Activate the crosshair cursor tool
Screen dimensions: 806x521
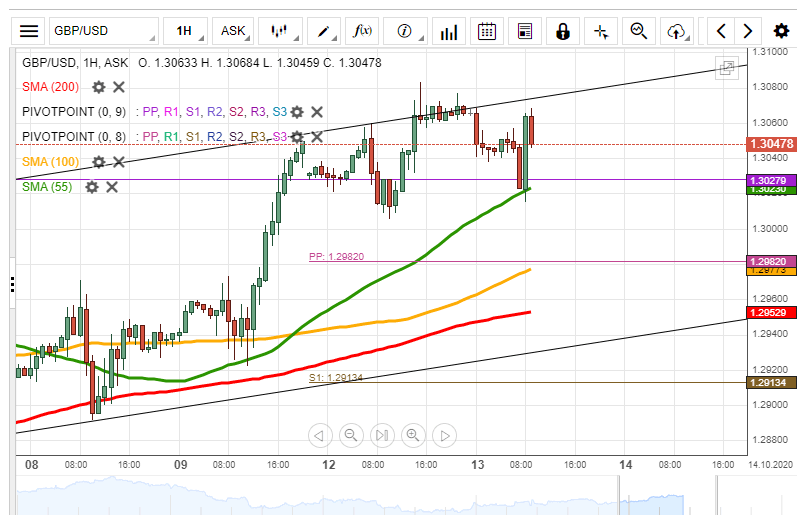click(601, 31)
